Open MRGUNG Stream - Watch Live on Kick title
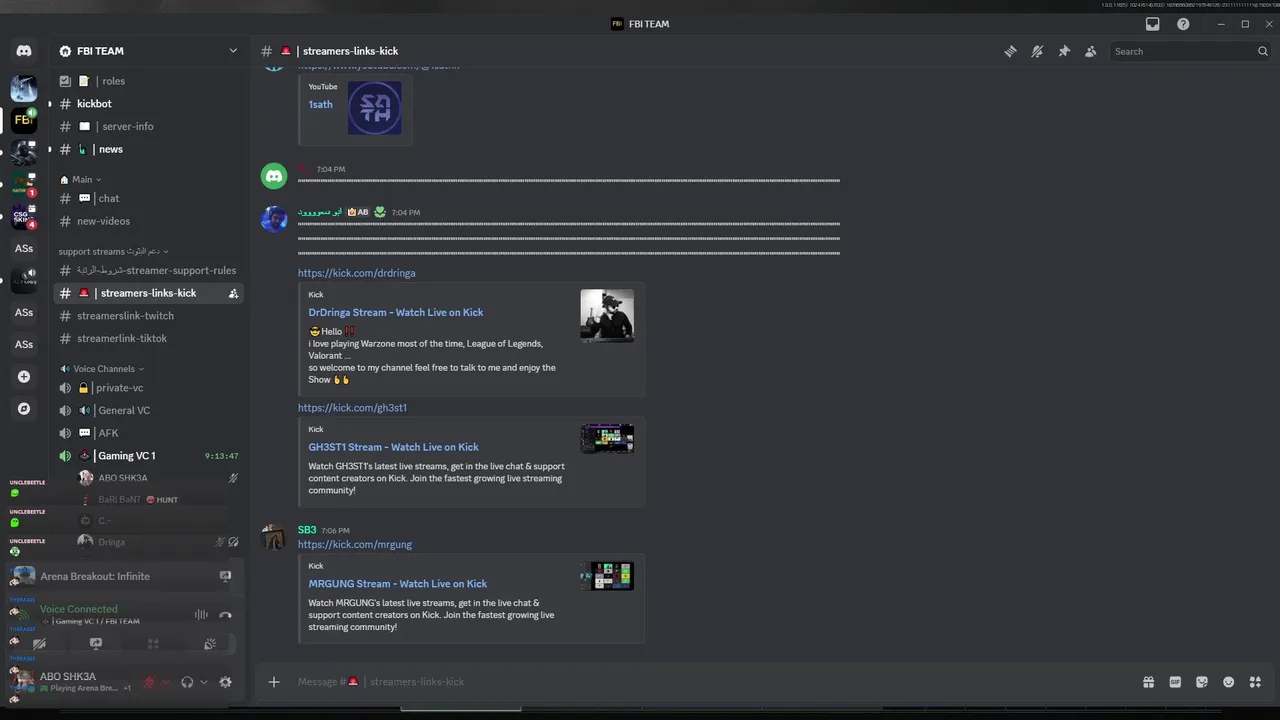The width and height of the screenshot is (1280, 720). [398, 584]
